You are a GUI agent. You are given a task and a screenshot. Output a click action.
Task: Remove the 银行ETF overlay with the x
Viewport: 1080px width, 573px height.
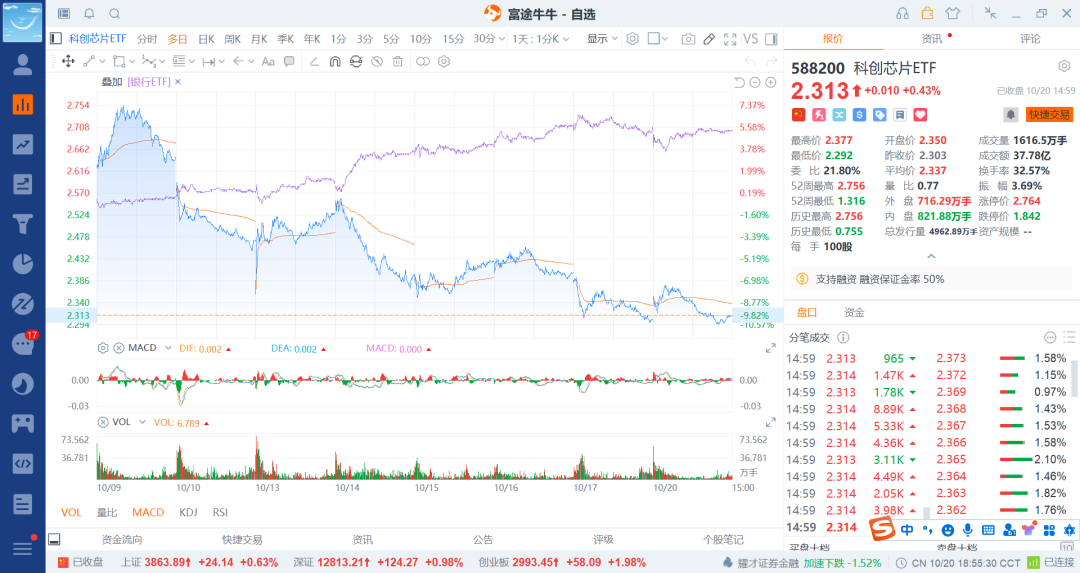pos(178,82)
